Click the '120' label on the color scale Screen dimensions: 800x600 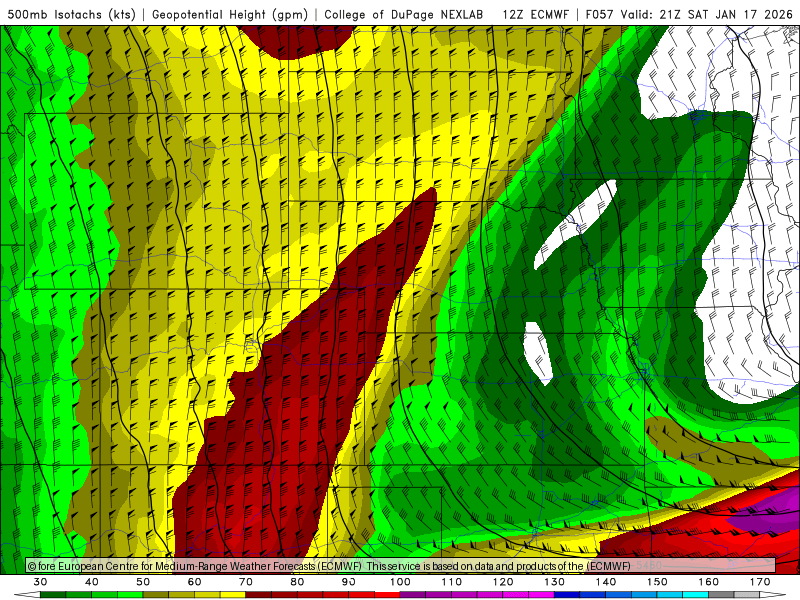503,582
